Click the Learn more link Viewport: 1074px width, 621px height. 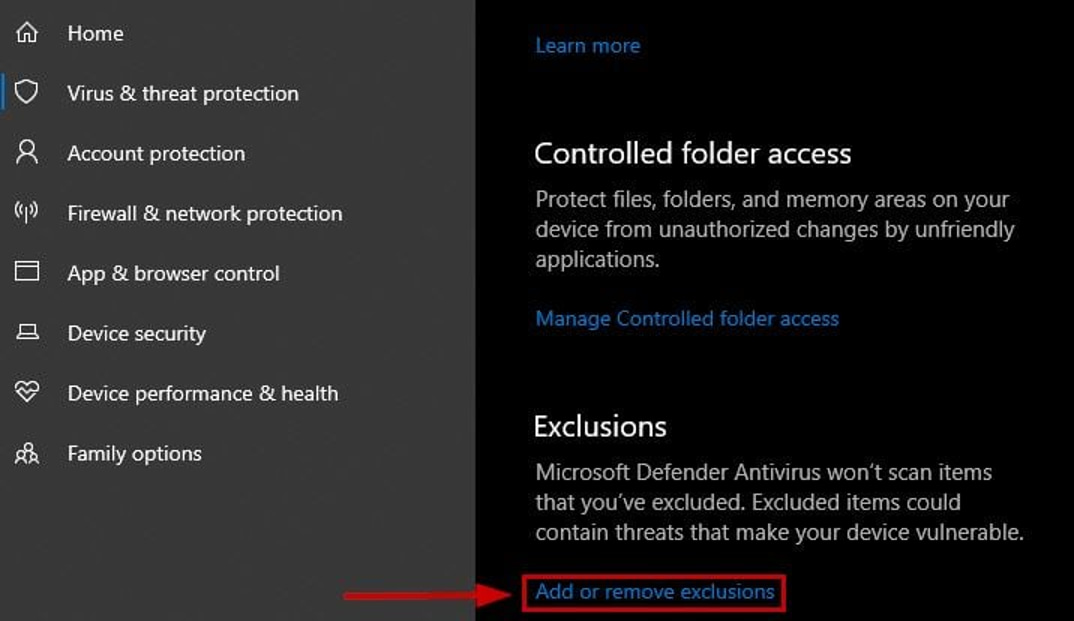click(588, 45)
